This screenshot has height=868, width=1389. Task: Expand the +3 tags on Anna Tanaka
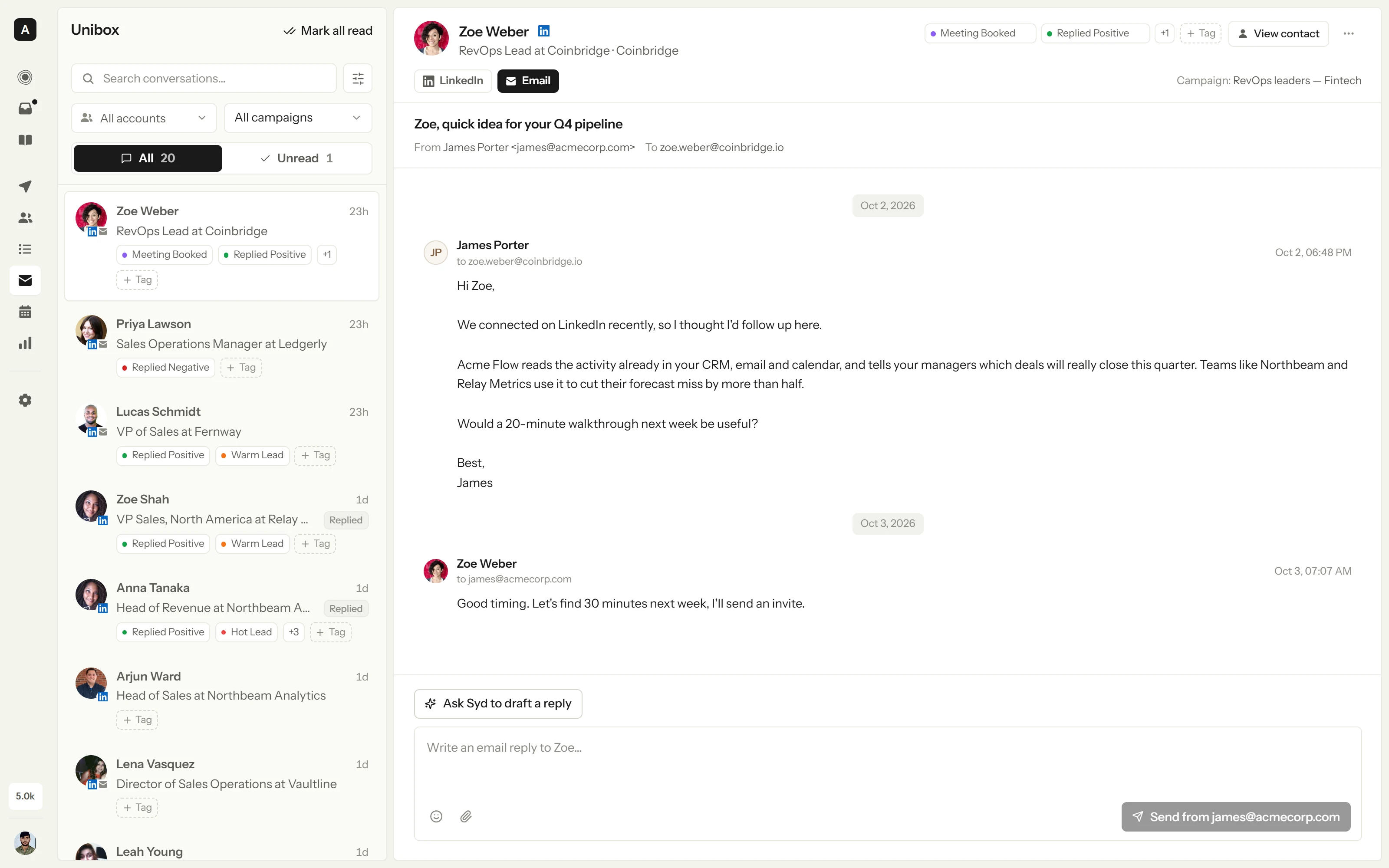[x=294, y=632]
